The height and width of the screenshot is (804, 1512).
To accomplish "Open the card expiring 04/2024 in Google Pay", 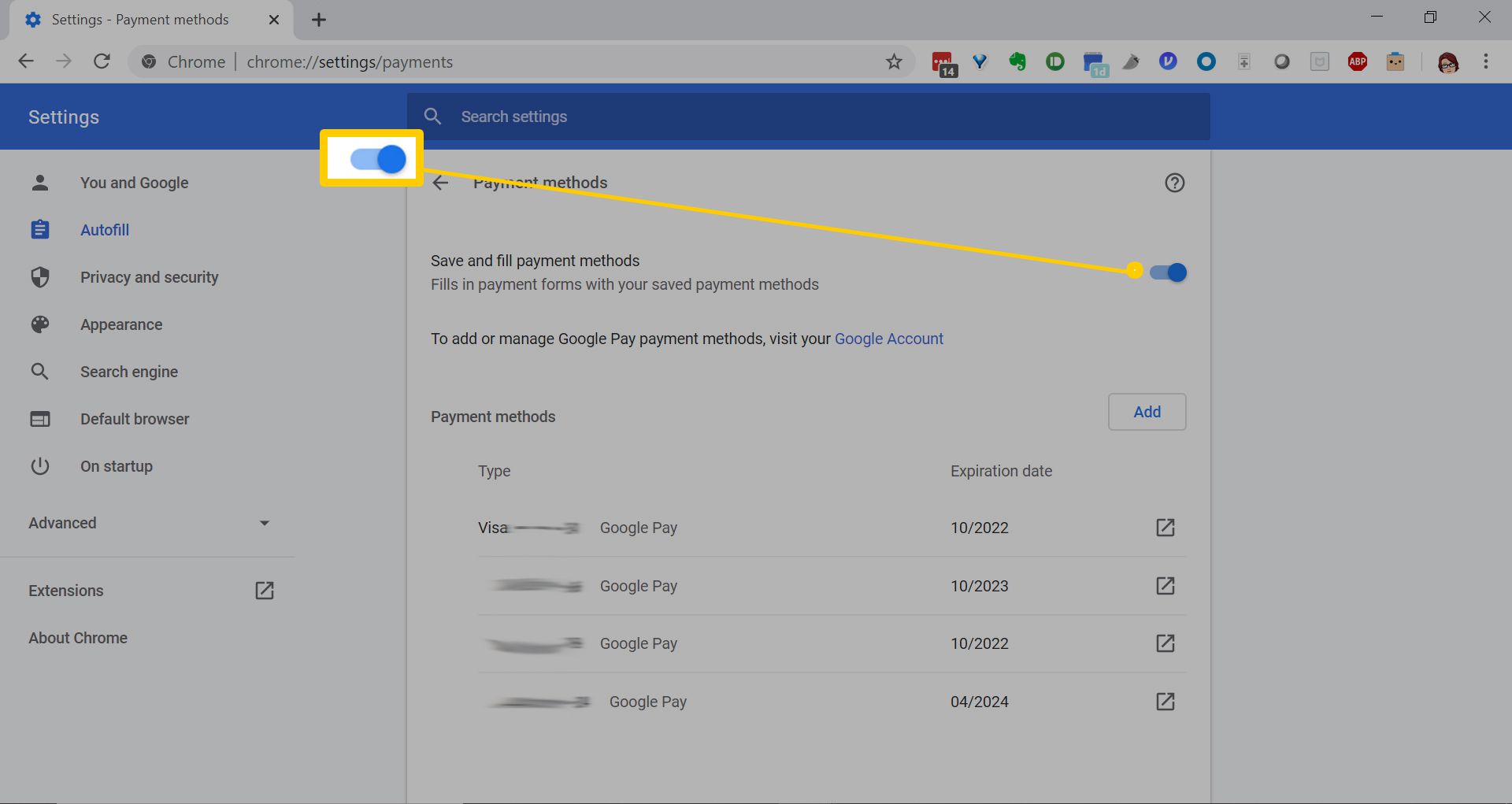I will pyautogui.click(x=1165, y=702).
